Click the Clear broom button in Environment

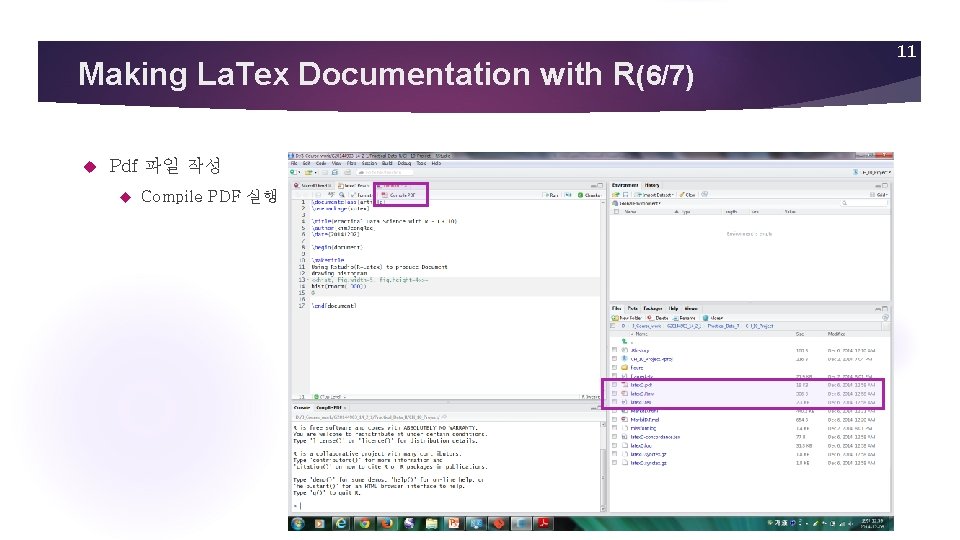click(688, 195)
